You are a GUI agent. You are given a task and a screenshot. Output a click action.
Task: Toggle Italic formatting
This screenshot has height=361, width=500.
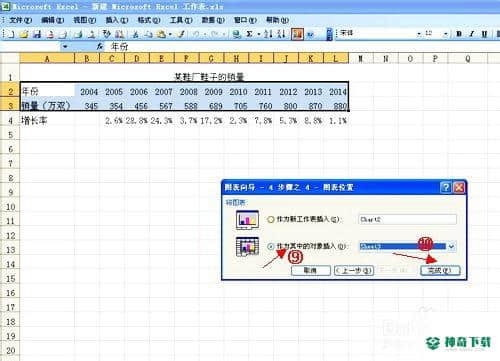(x=471, y=34)
